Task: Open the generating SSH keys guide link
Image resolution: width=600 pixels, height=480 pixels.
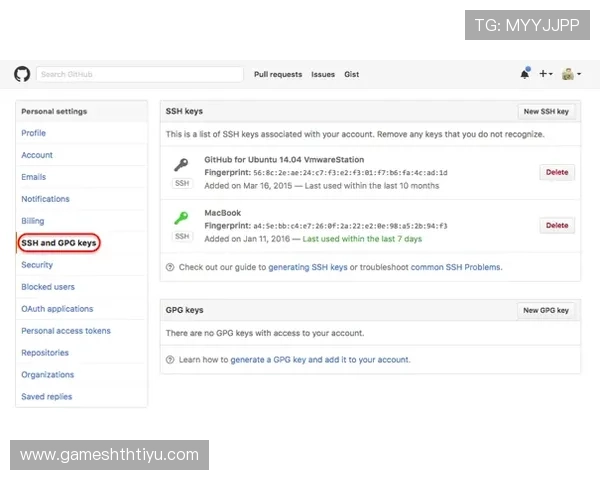Action: pos(308,268)
